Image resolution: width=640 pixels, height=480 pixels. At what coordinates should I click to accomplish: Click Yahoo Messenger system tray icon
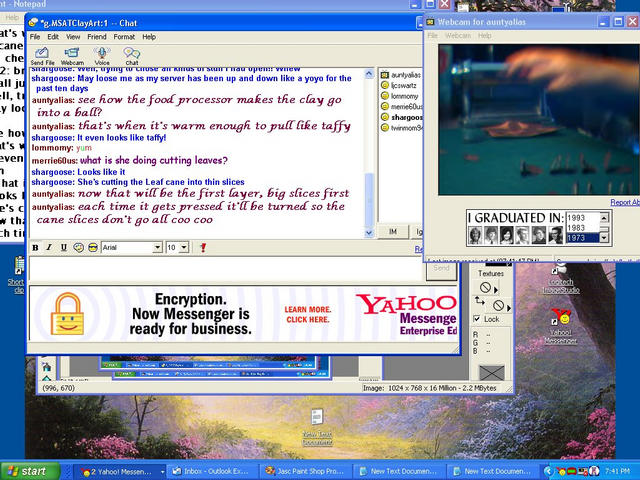click(x=562, y=472)
